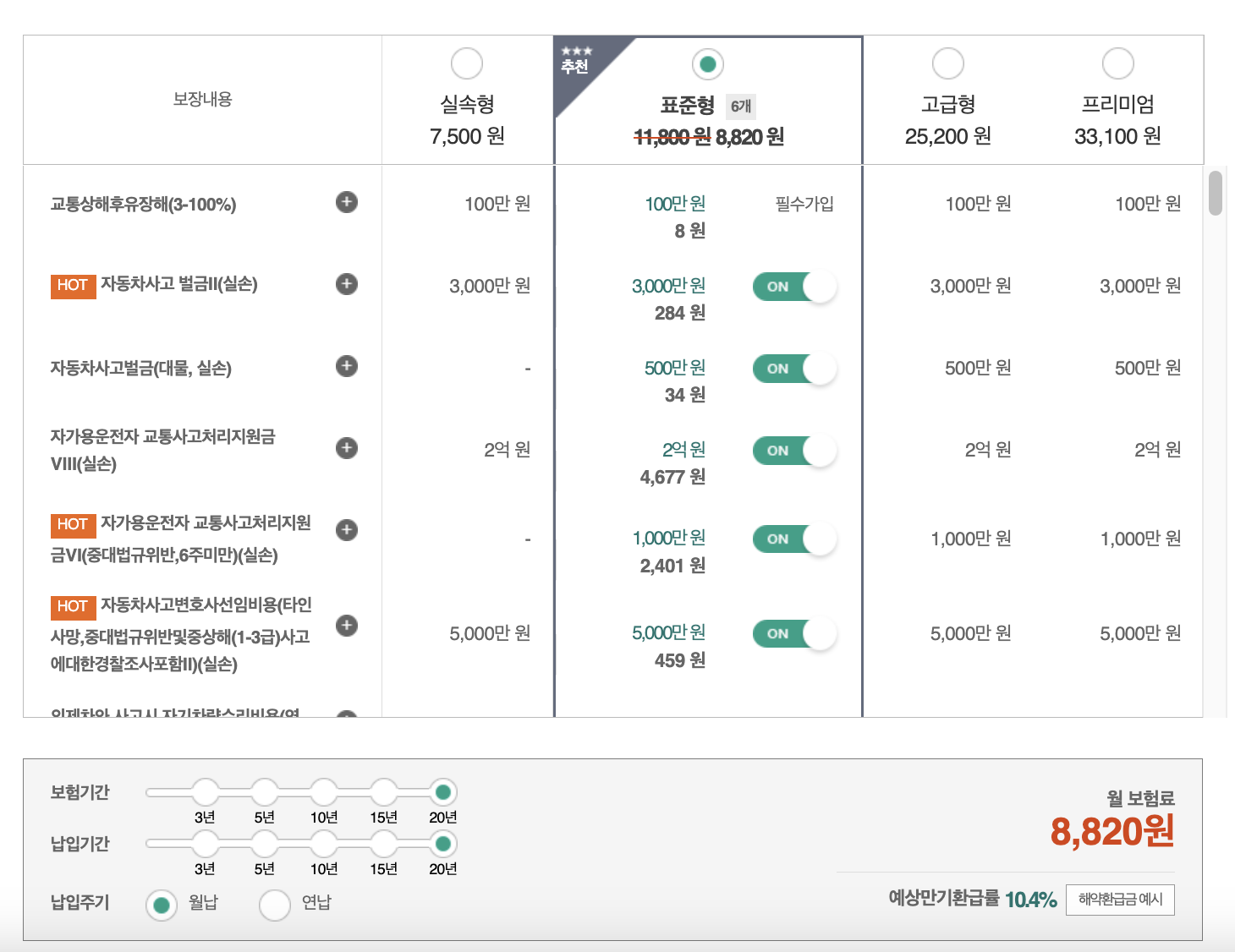
Task: Expand details for 교통상해후유장해(3-100%)
Action: (x=347, y=202)
